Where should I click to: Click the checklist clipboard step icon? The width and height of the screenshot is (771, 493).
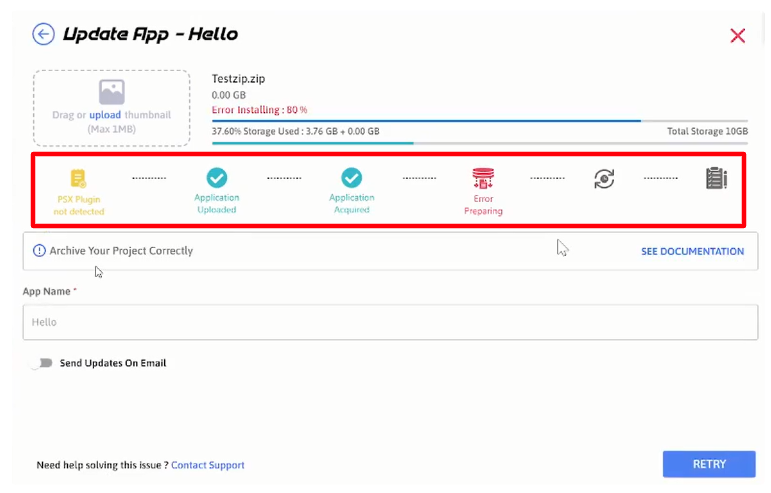pos(716,179)
